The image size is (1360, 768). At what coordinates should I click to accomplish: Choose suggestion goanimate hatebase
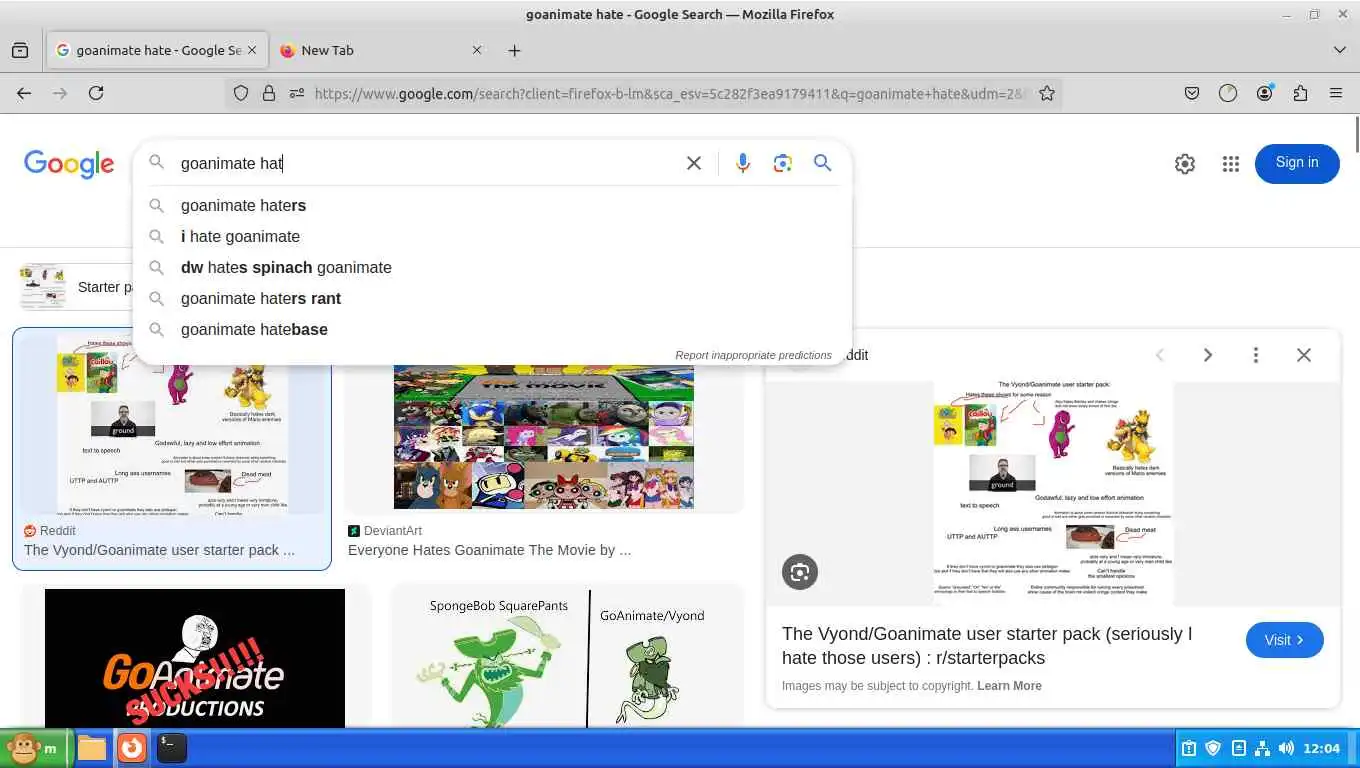(492, 329)
